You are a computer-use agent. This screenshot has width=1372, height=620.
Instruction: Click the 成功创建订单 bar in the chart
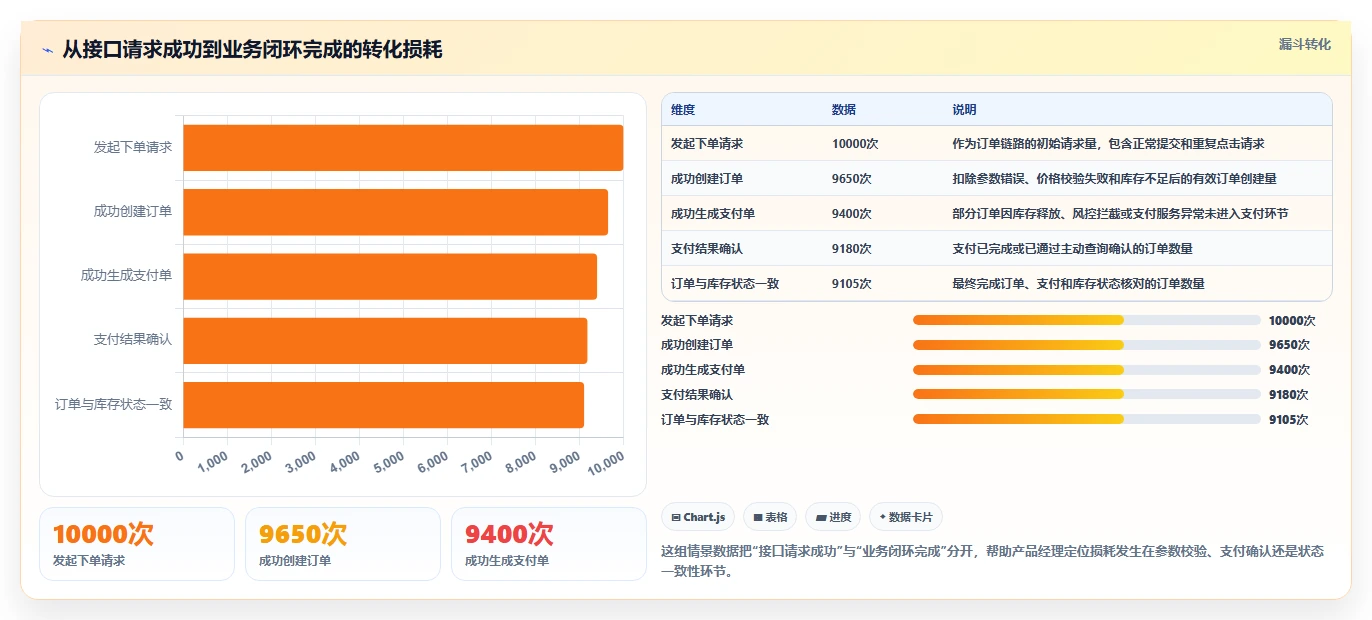[x=396, y=212]
